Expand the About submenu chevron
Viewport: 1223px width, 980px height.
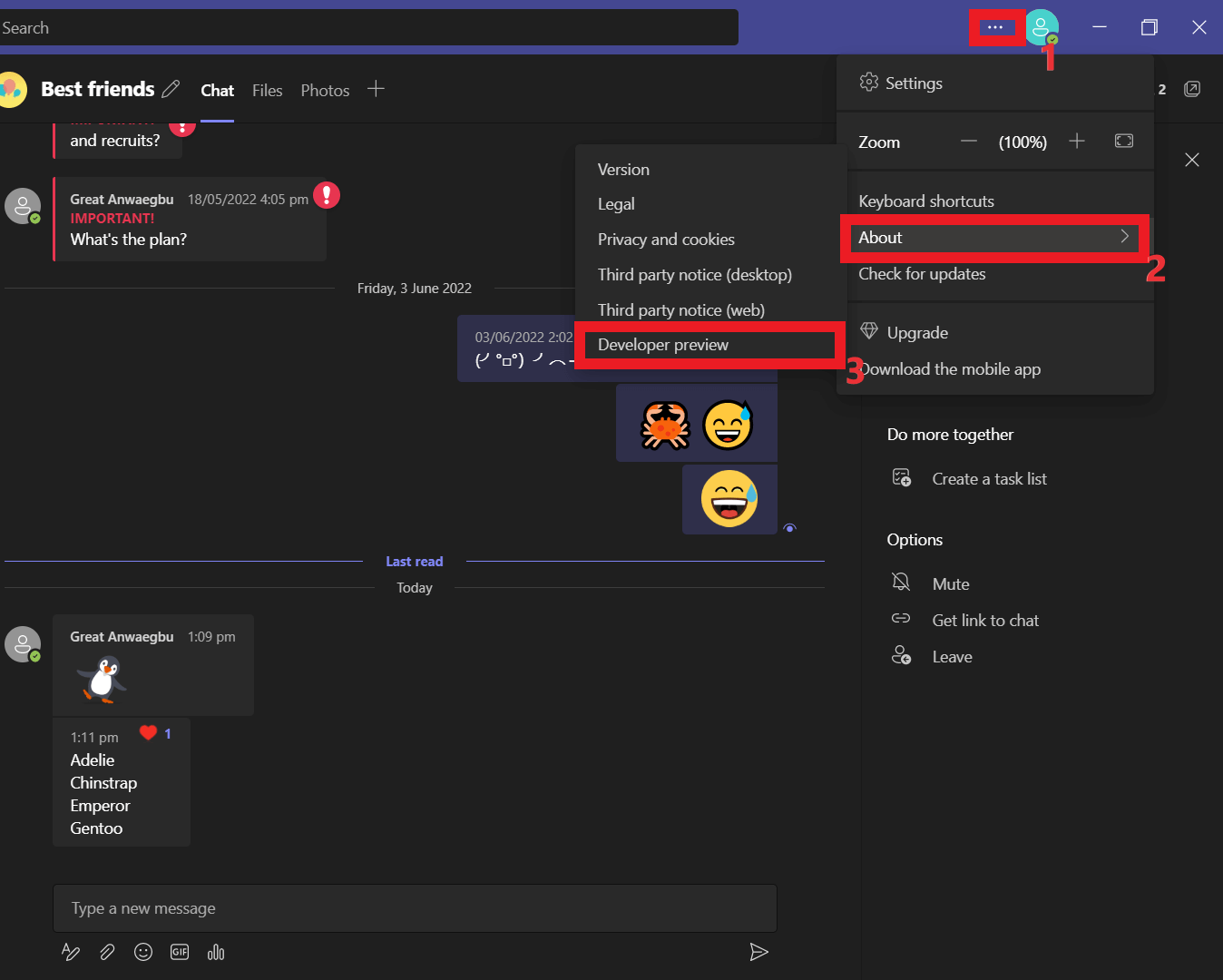pyautogui.click(x=1124, y=237)
